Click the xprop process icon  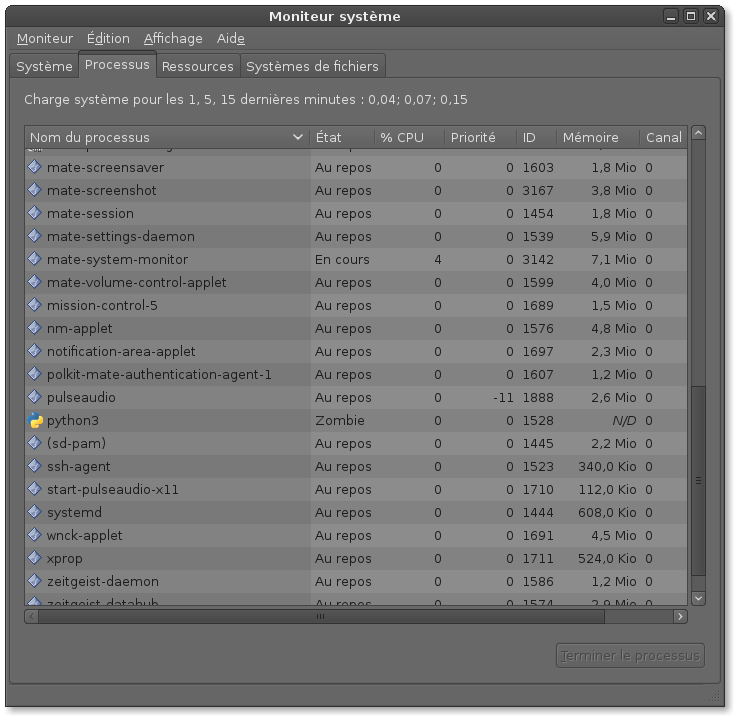pyautogui.click(x=35, y=558)
